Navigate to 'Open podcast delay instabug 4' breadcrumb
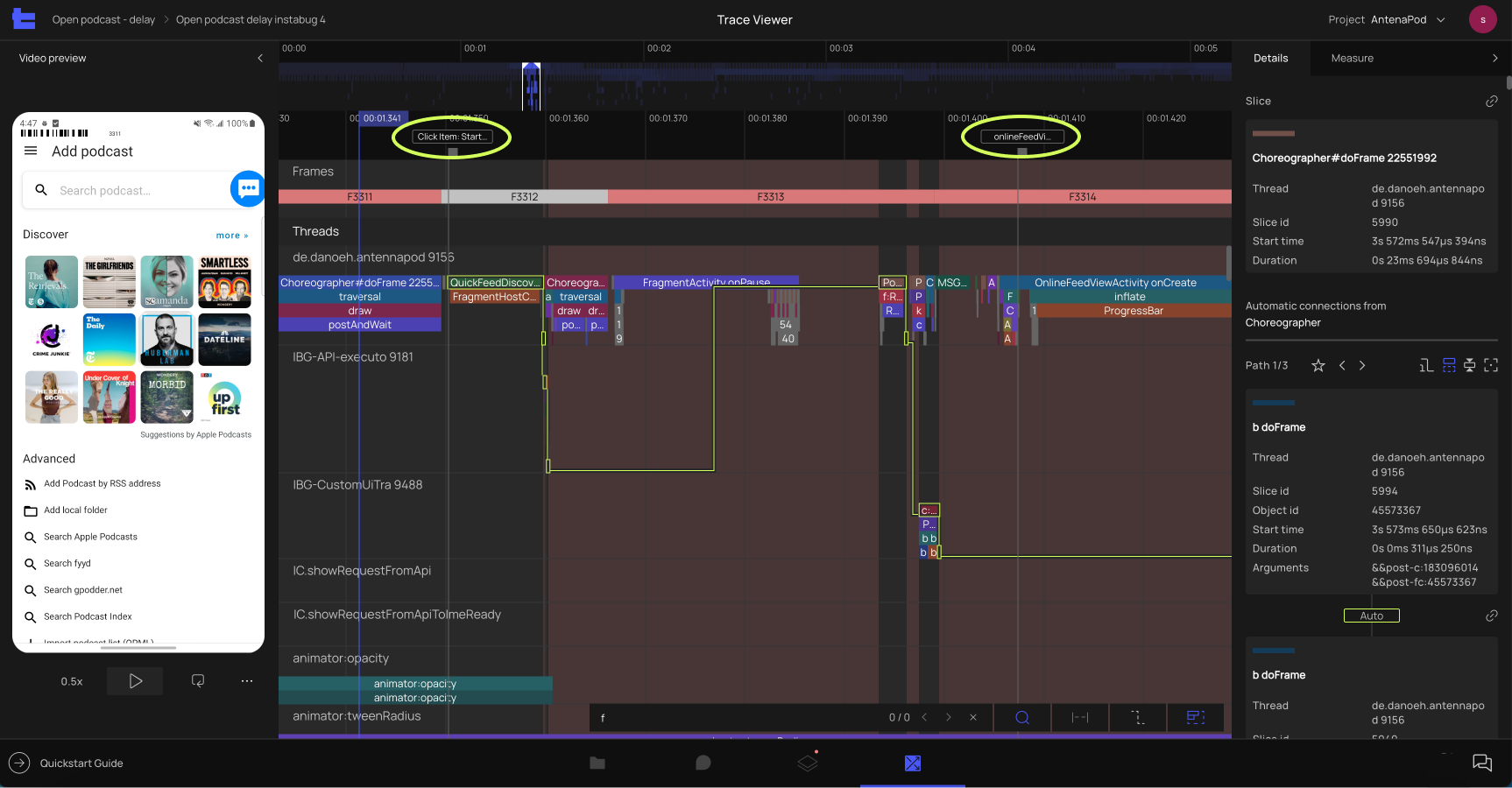1512x788 pixels. 251,19
